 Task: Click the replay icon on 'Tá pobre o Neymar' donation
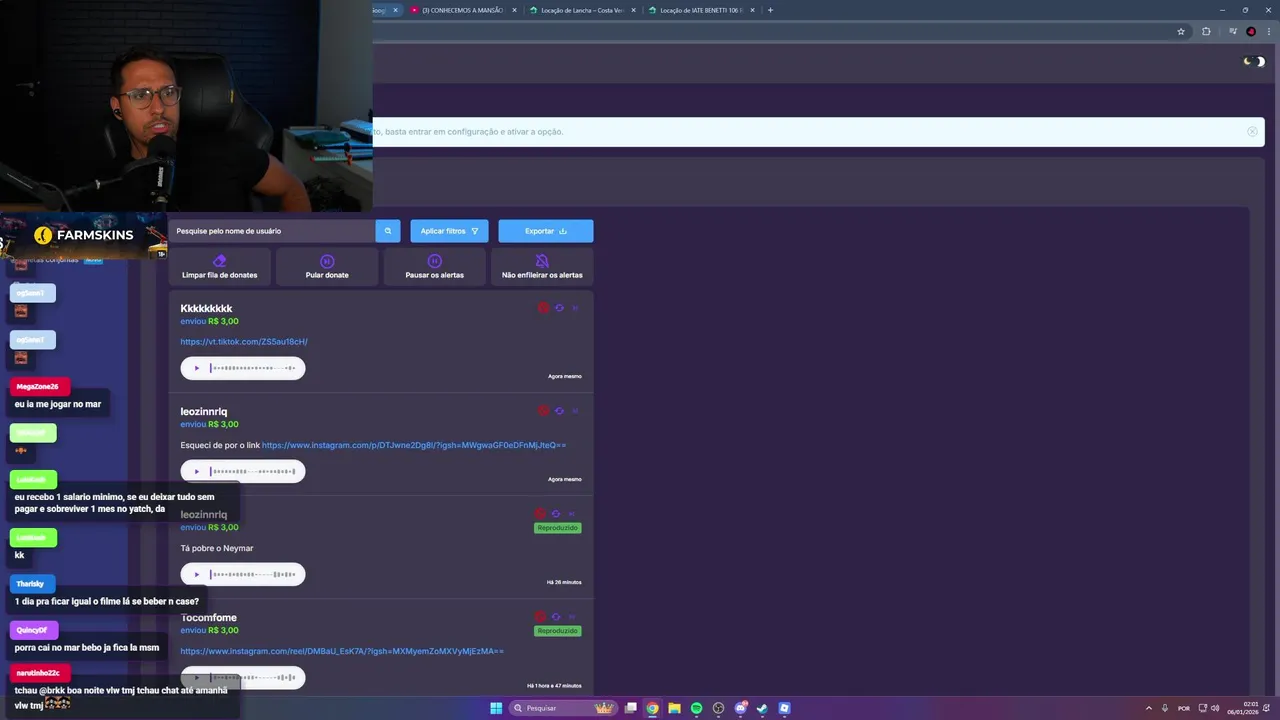coord(556,514)
